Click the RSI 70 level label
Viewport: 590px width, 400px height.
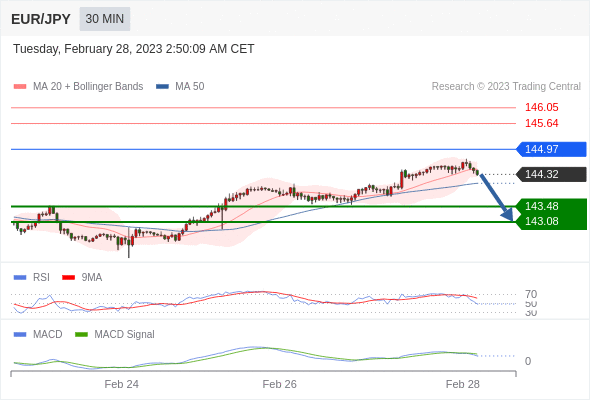531,294
